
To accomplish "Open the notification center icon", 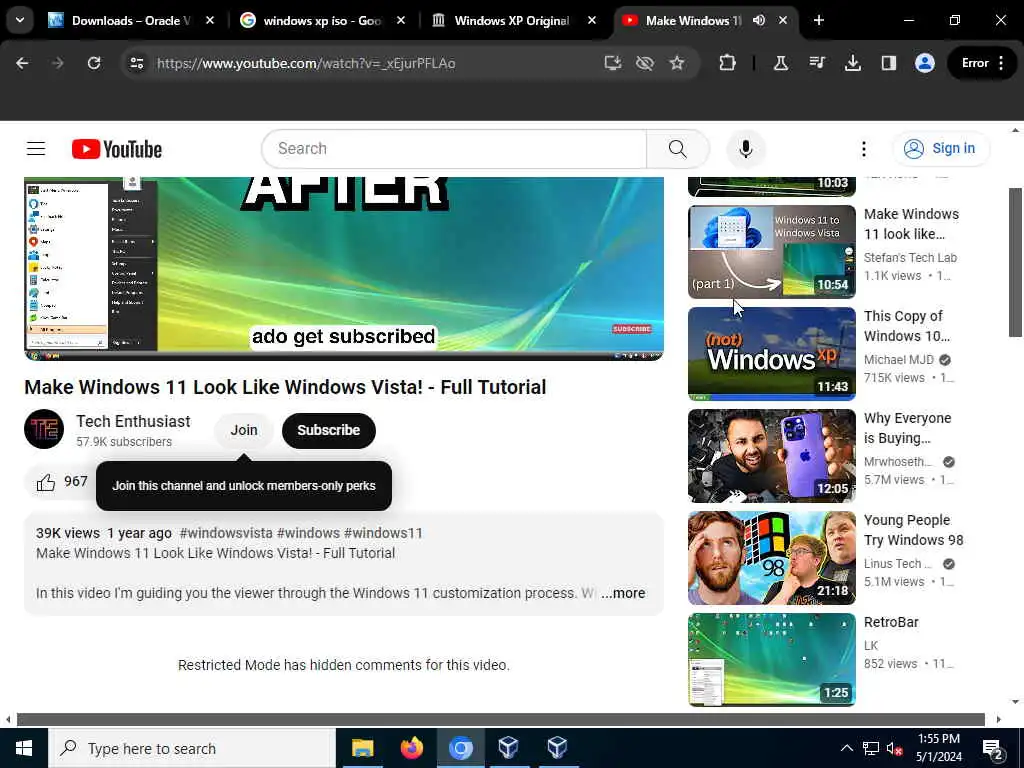I will pos(993,749).
